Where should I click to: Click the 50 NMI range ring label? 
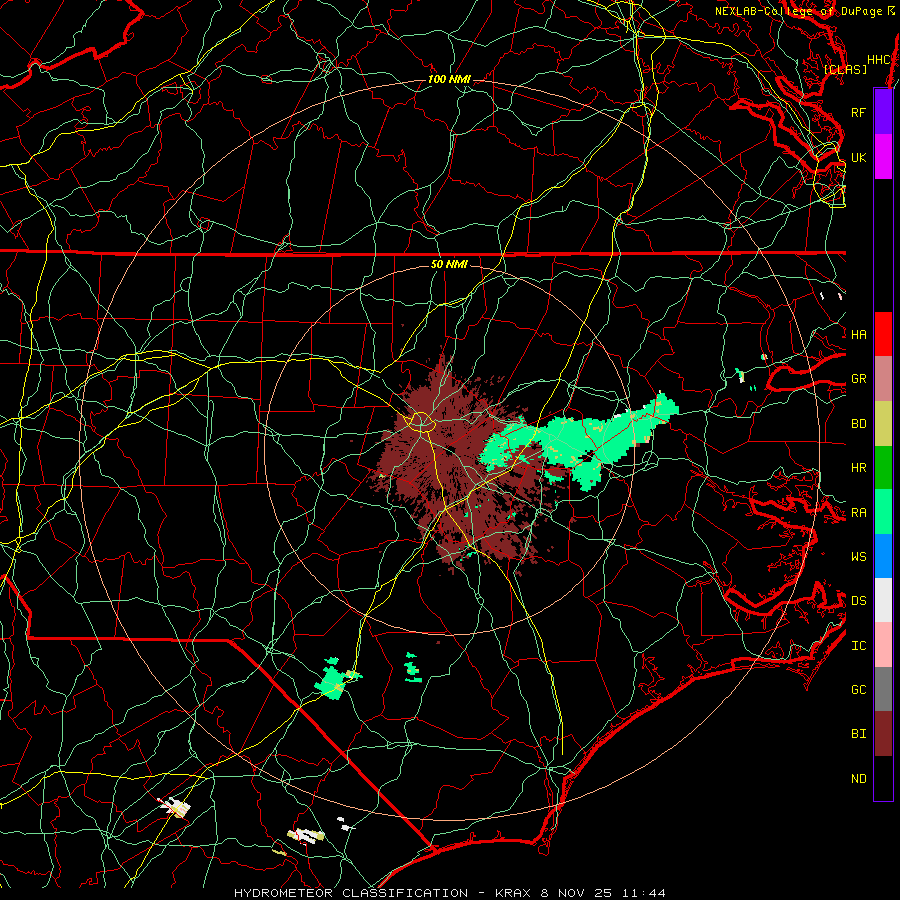[449, 264]
